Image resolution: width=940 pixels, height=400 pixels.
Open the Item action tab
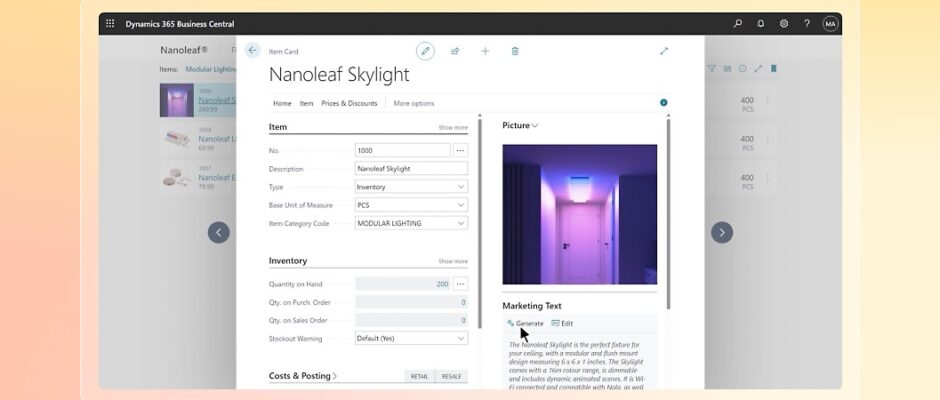click(x=306, y=103)
